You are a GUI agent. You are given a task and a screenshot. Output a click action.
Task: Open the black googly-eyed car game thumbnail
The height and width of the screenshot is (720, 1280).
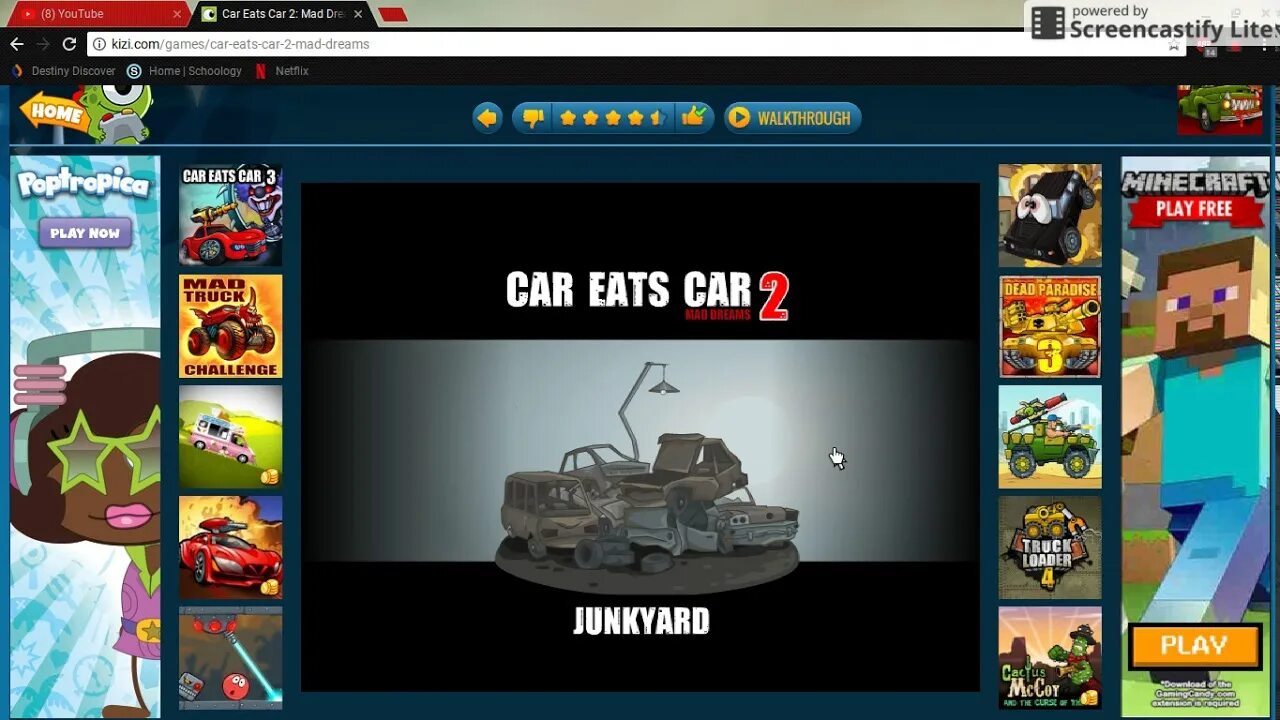(1050, 215)
